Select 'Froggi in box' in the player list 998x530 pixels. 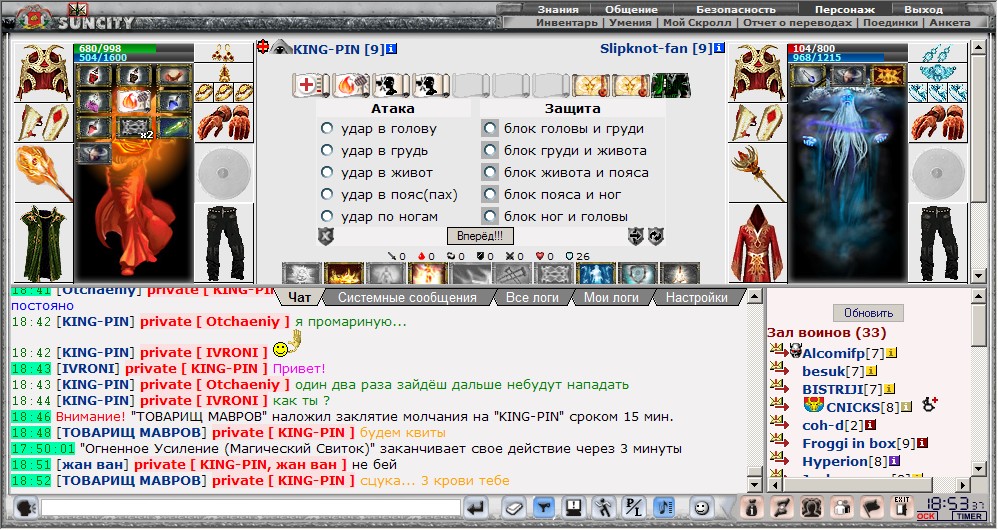(849, 443)
